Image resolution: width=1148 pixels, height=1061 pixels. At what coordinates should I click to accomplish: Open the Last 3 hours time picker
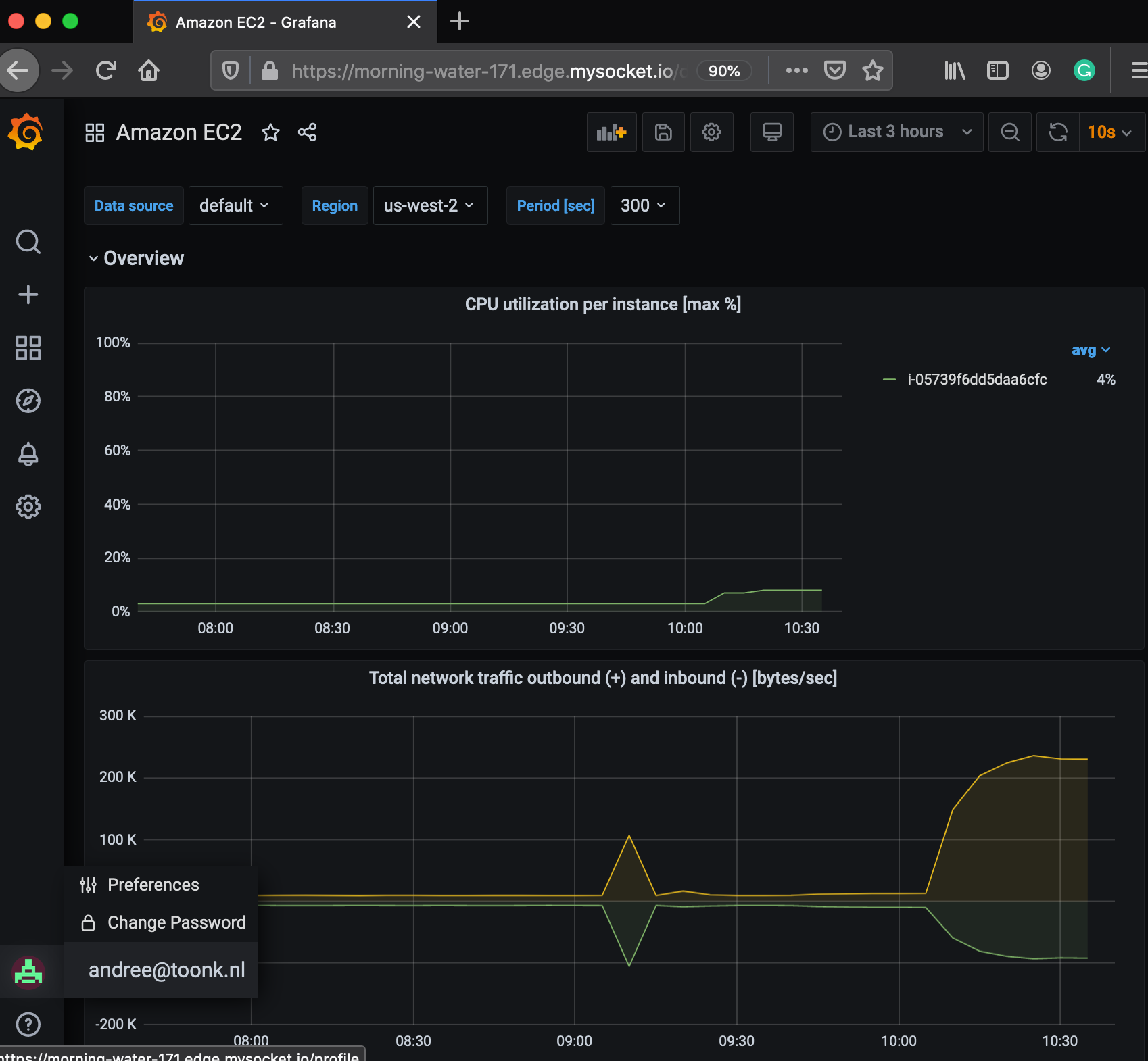896,132
